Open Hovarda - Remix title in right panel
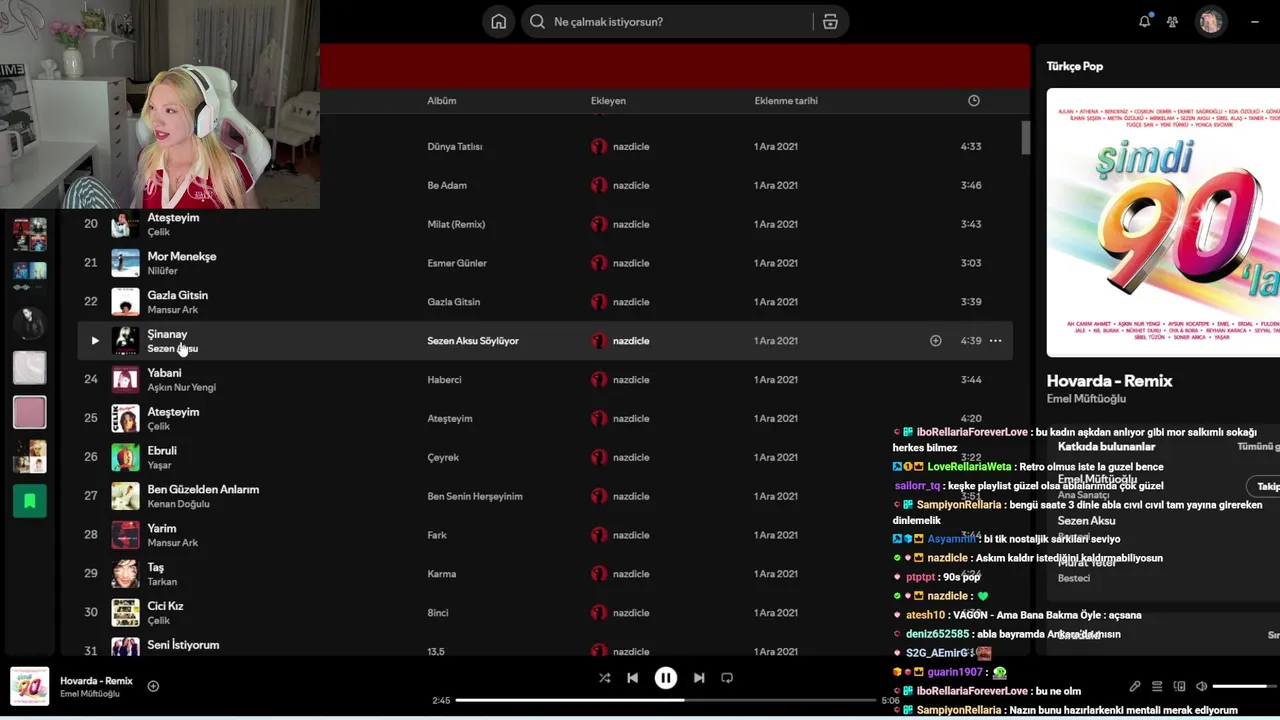 point(1109,381)
